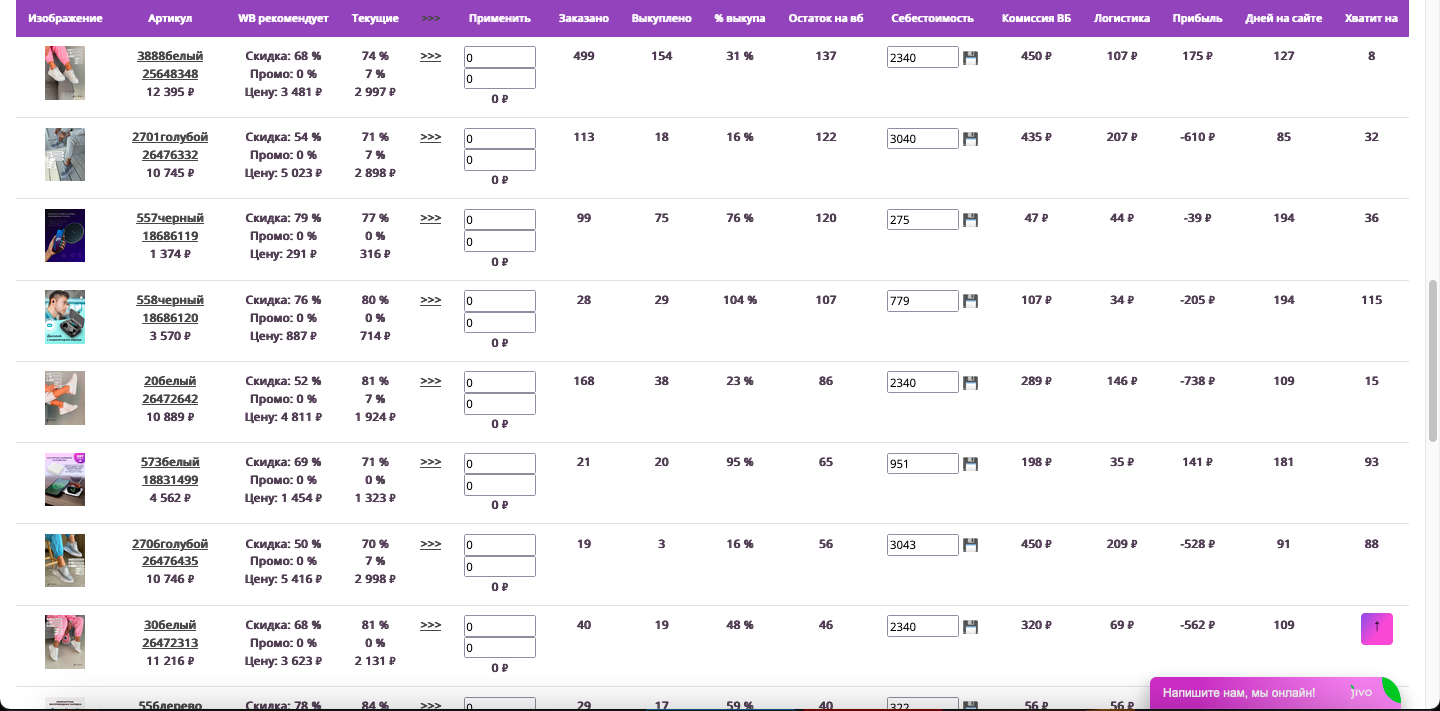This screenshot has height=711, width=1440.
Task: Focus cost input field containing 275
Action: tap(922, 220)
